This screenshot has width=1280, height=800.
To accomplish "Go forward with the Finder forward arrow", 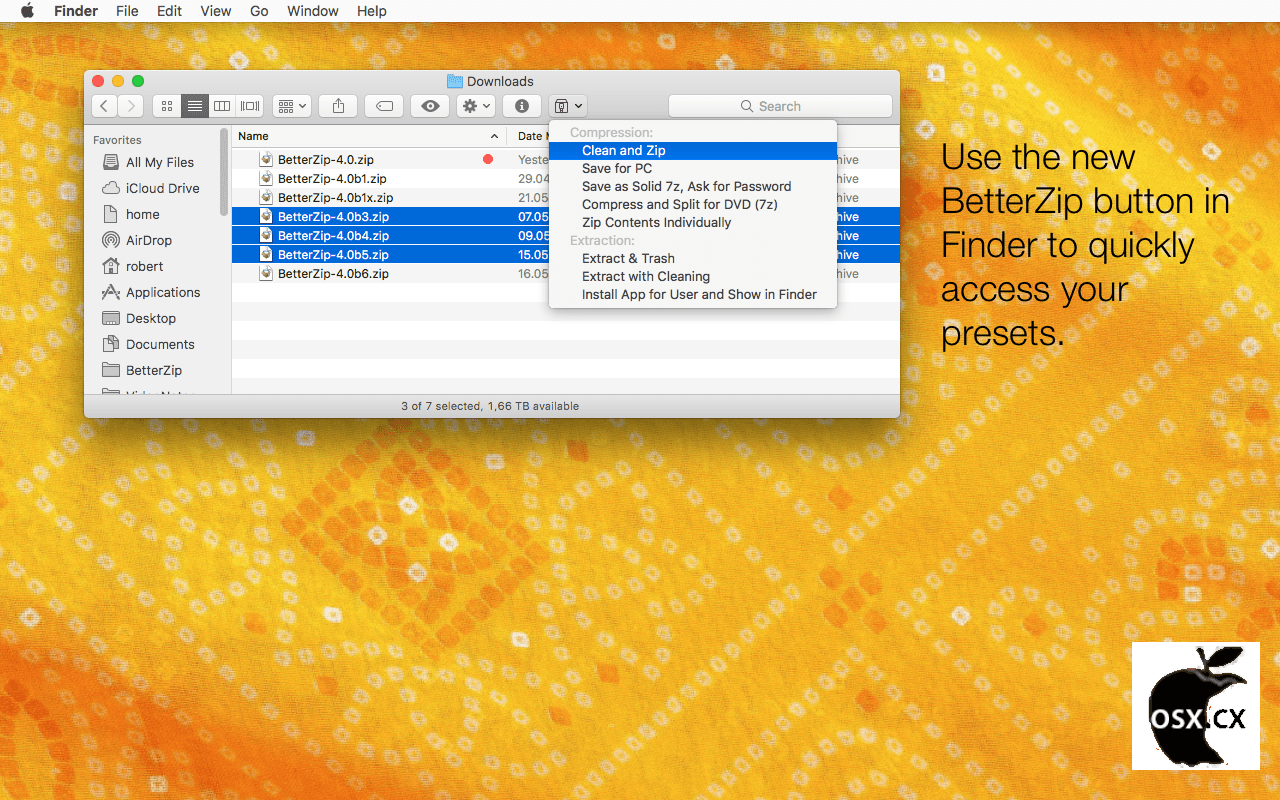I will coord(130,106).
